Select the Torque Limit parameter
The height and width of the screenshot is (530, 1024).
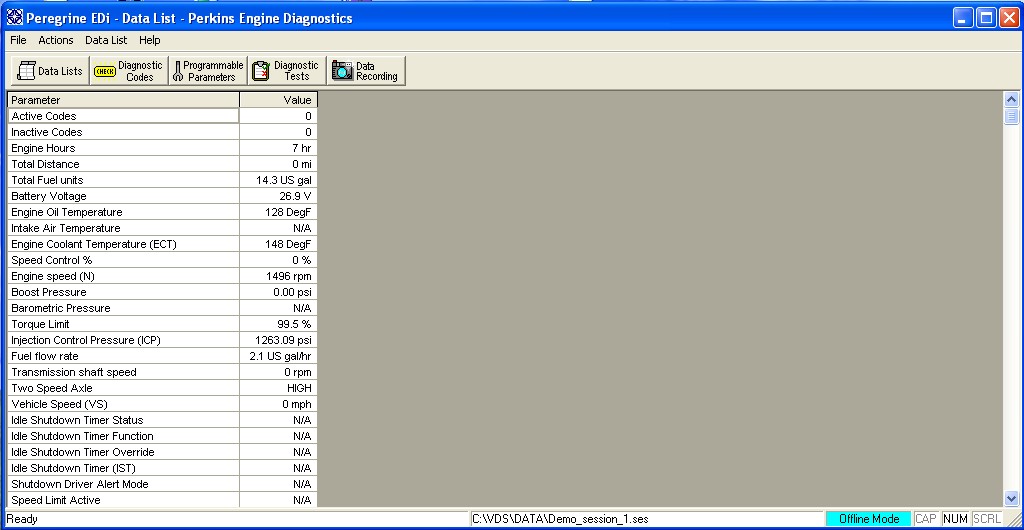123,324
